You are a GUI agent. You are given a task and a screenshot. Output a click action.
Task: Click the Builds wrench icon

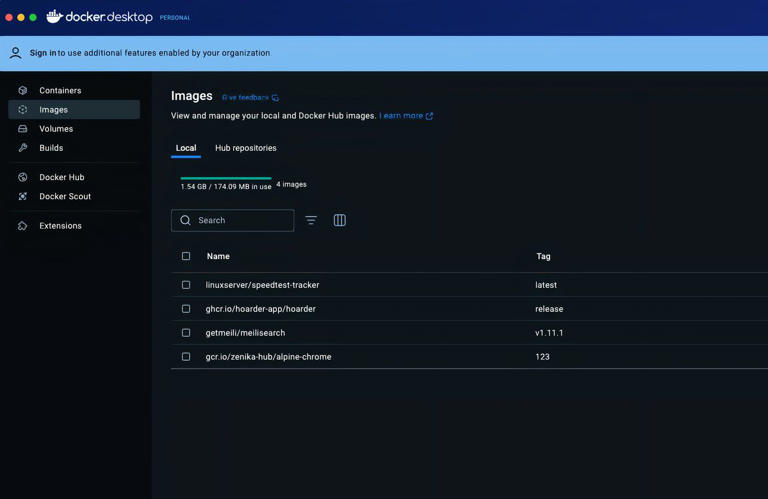[23, 148]
